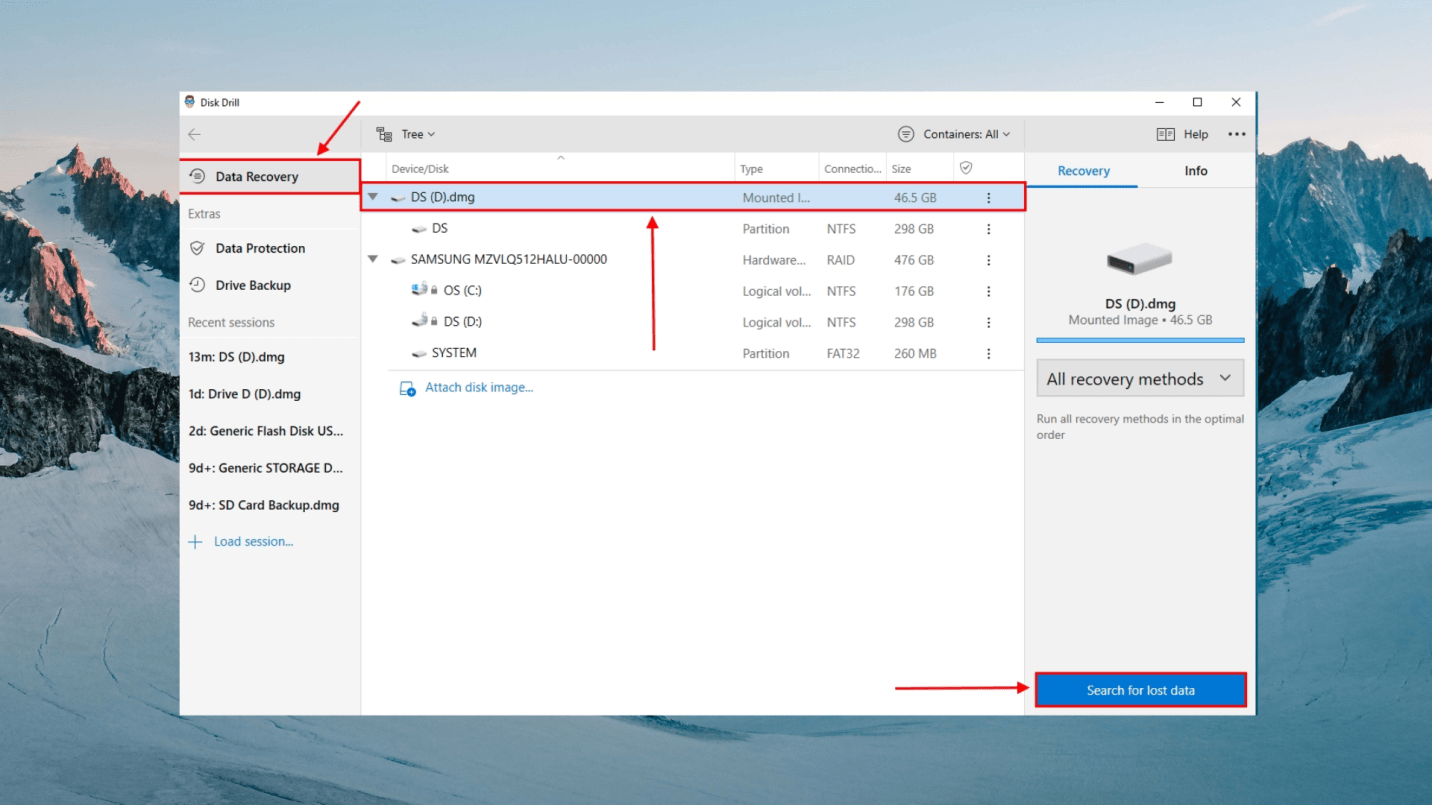Switch to the Recovery tab

pyautogui.click(x=1083, y=171)
